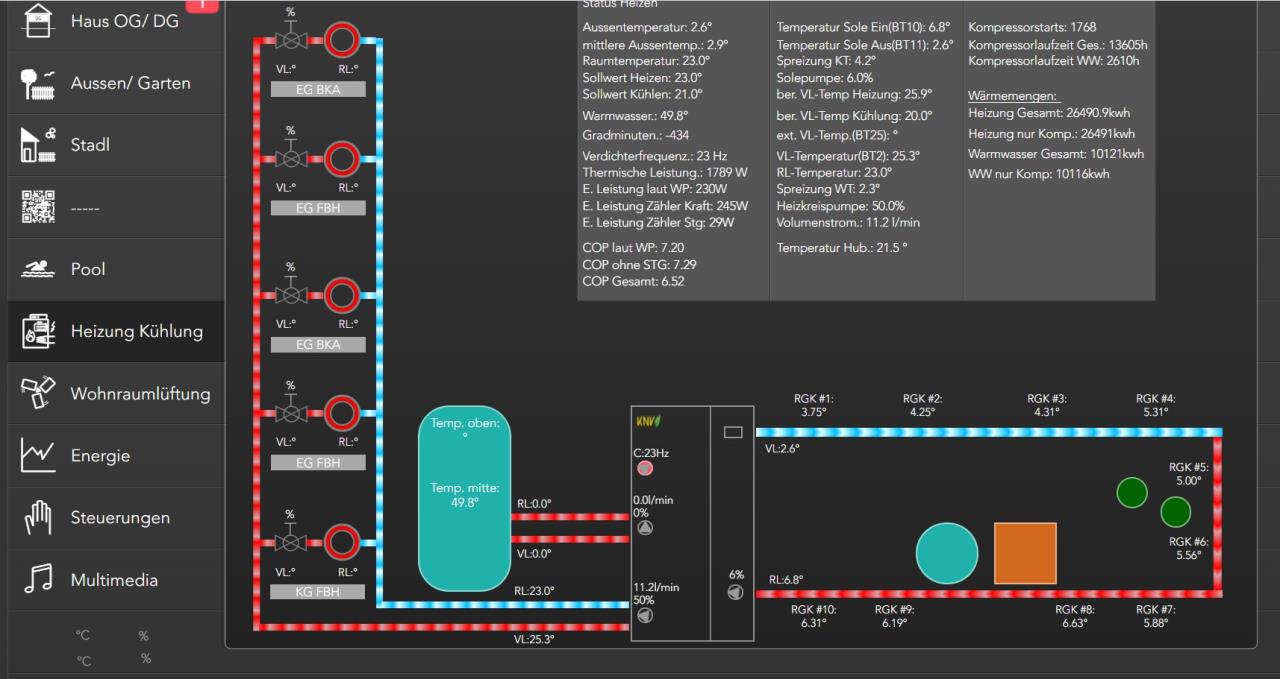This screenshot has width=1280, height=679.
Task: Click the Energie line chart icon
Action: tap(38, 456)
